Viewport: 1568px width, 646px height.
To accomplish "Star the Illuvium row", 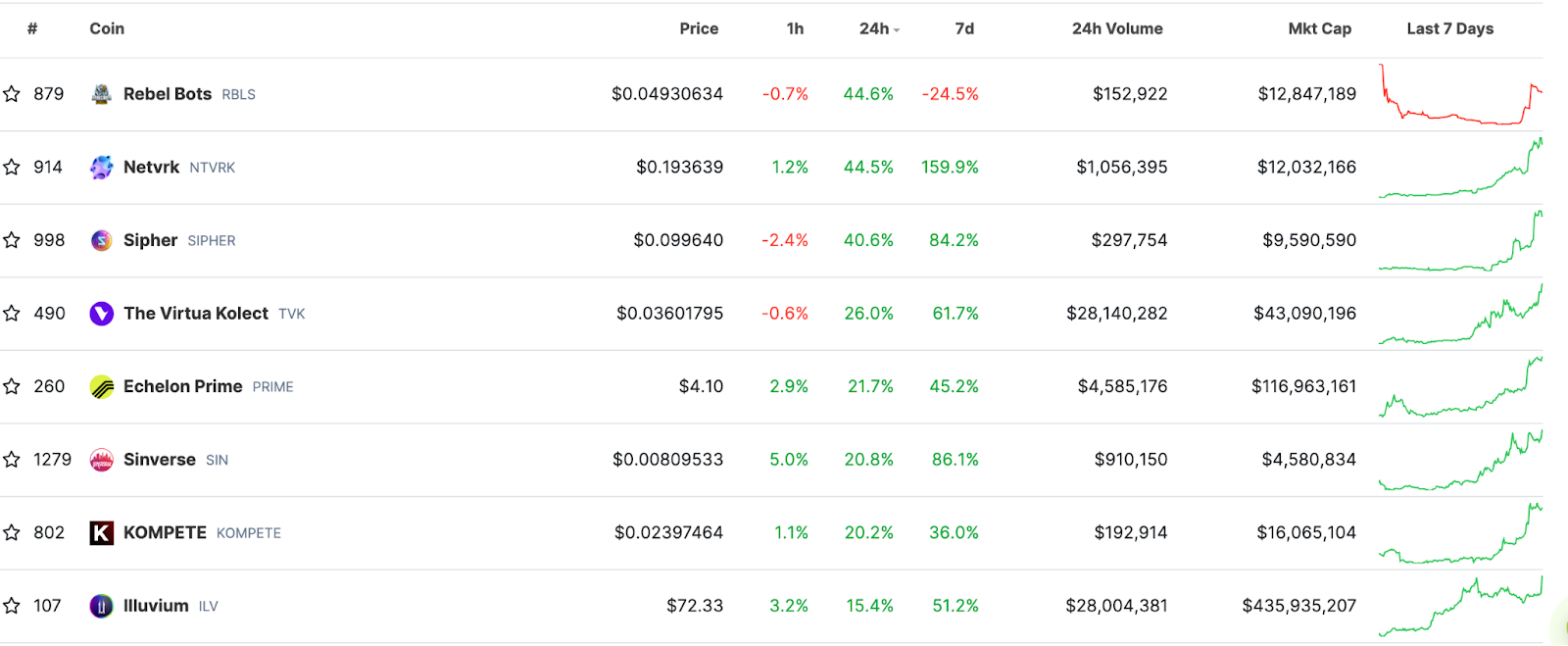I will [12, 606].
